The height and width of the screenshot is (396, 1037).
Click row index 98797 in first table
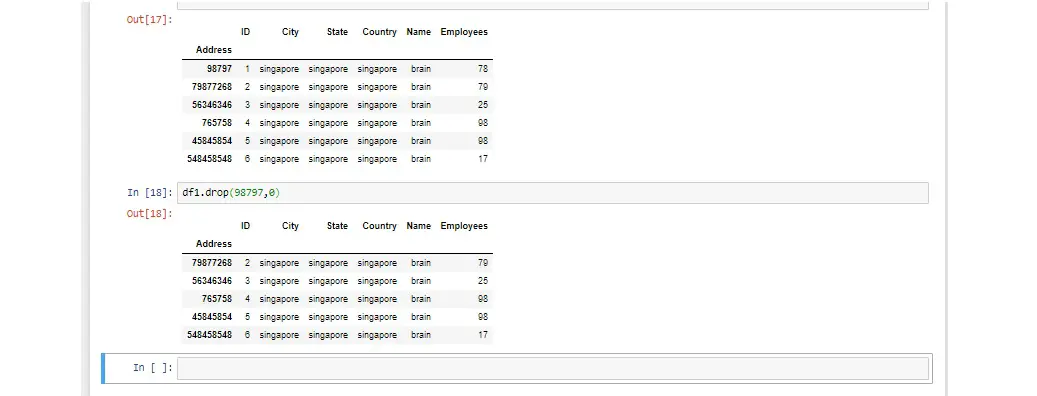219,69
